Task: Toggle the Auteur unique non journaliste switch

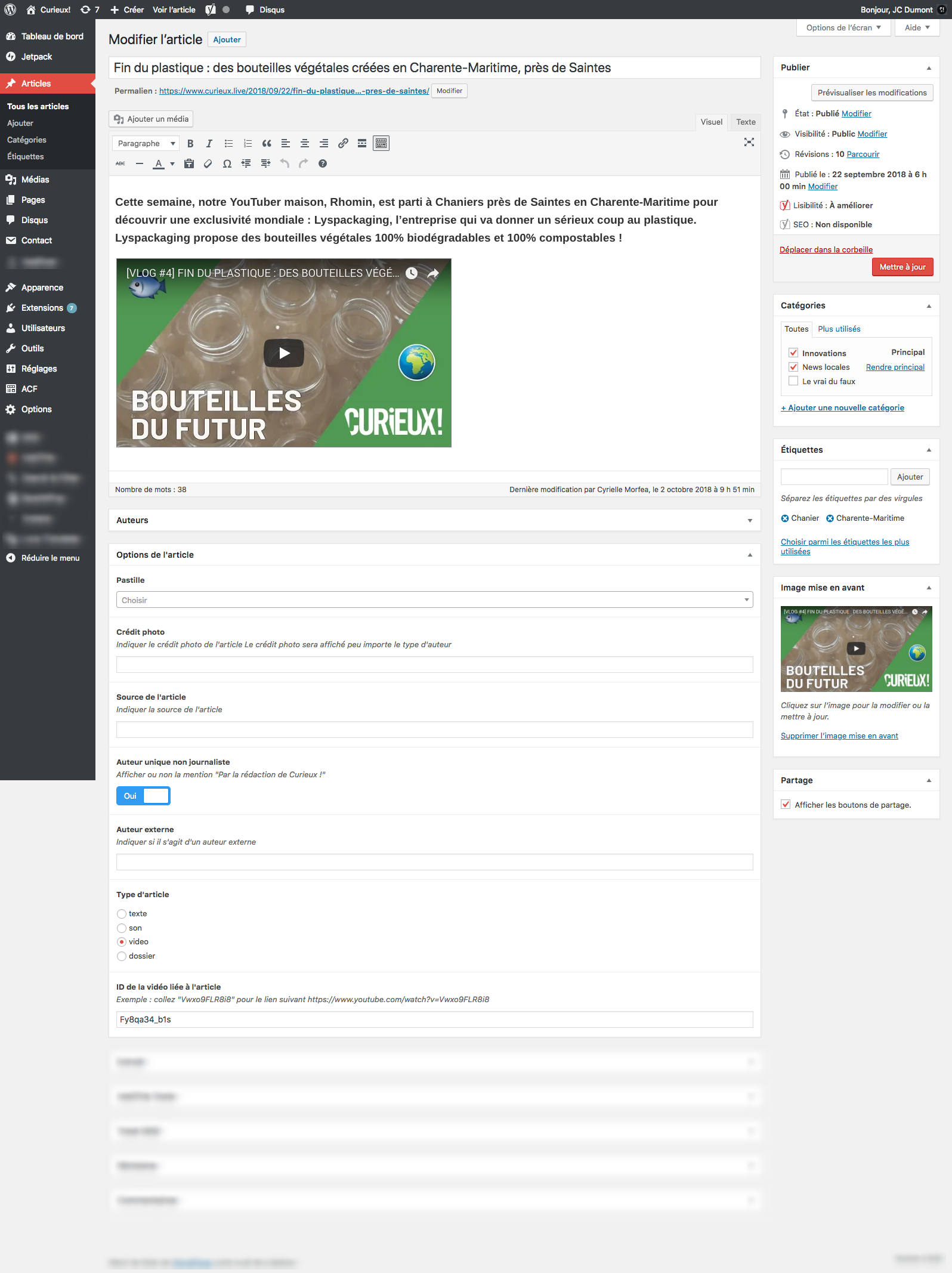Action: tap(143, 796)
